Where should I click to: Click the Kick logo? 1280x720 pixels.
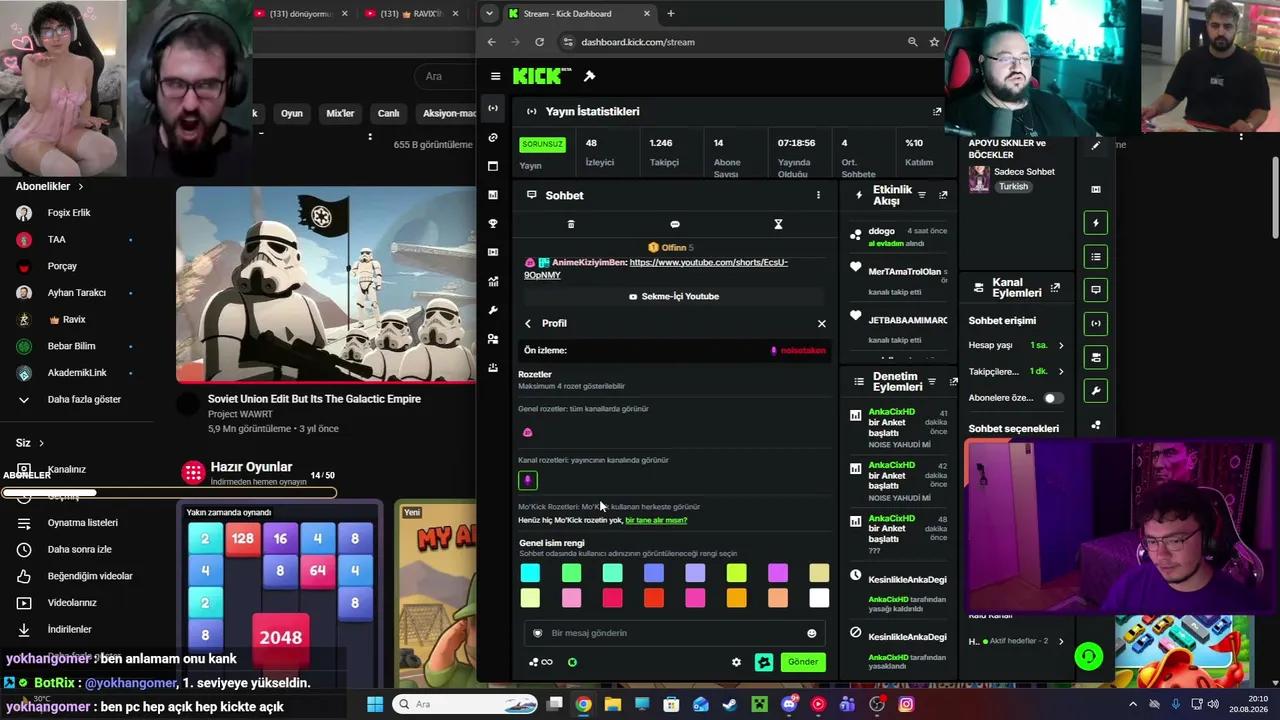[x=541, y=76]
